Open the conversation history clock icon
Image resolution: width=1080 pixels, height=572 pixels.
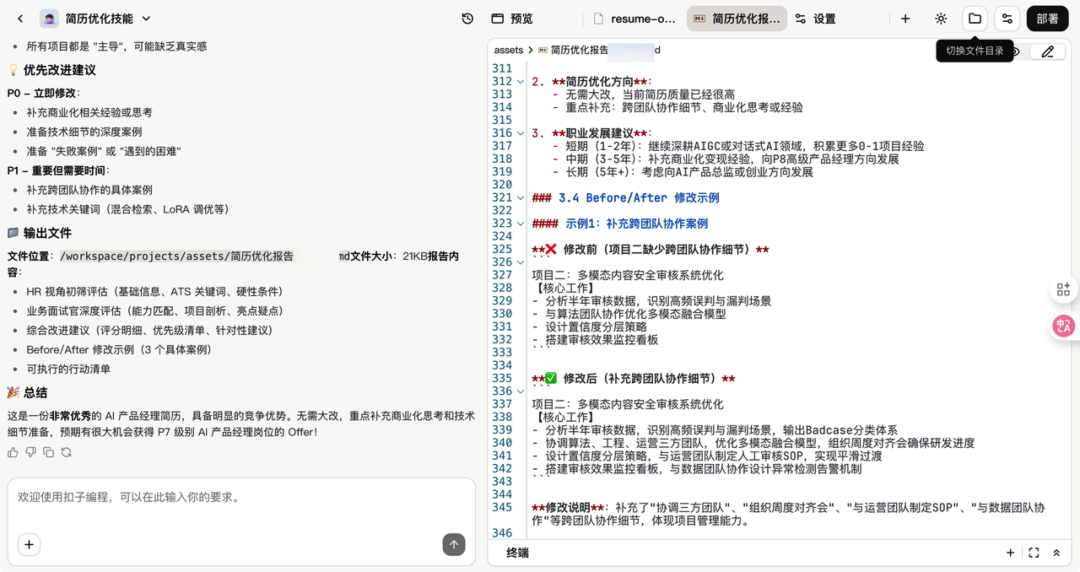tap(467, 18)
